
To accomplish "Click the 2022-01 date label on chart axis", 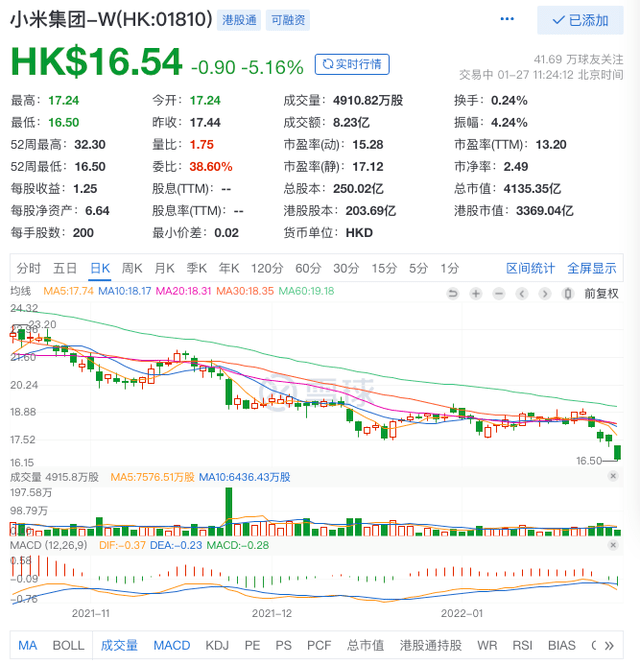I will [462, 613].
